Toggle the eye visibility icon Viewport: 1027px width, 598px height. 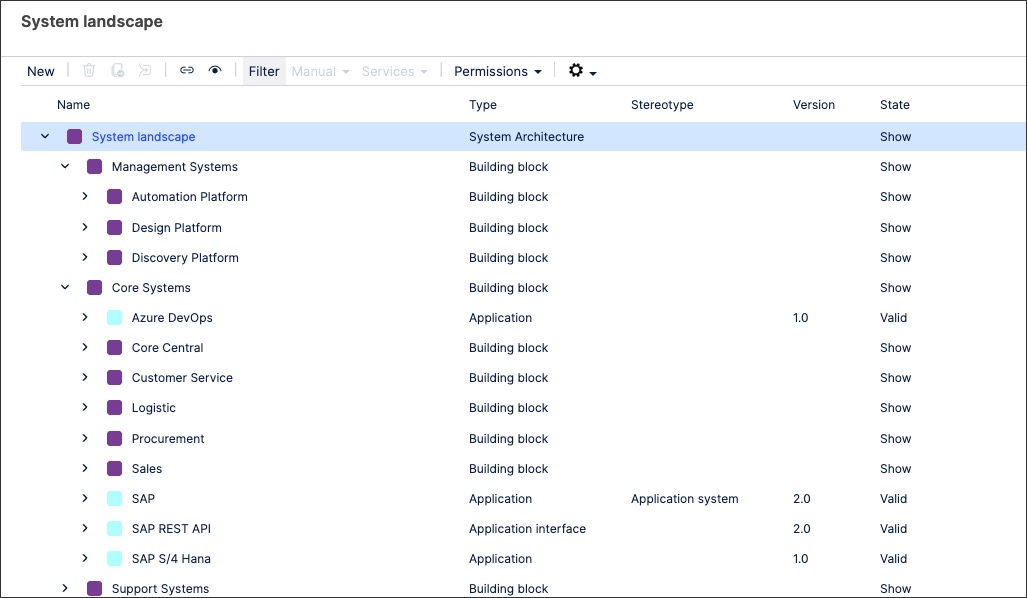(x=215, y=70)
